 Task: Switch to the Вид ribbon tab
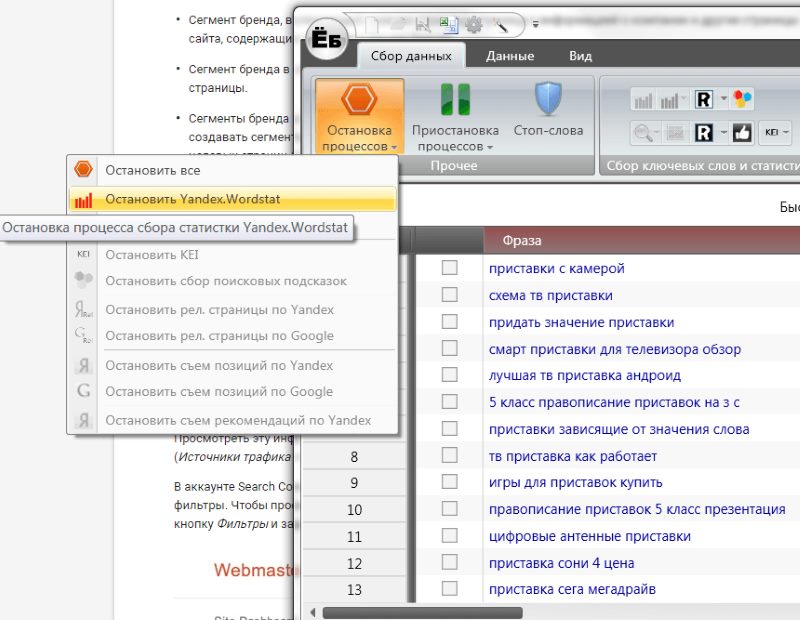(580, 56)
